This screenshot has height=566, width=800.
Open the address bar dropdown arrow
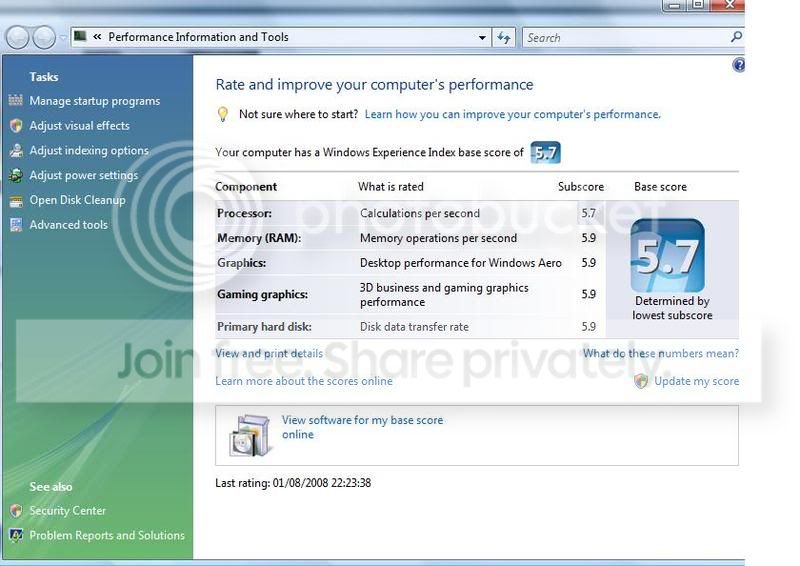click(x=482, y=38)
